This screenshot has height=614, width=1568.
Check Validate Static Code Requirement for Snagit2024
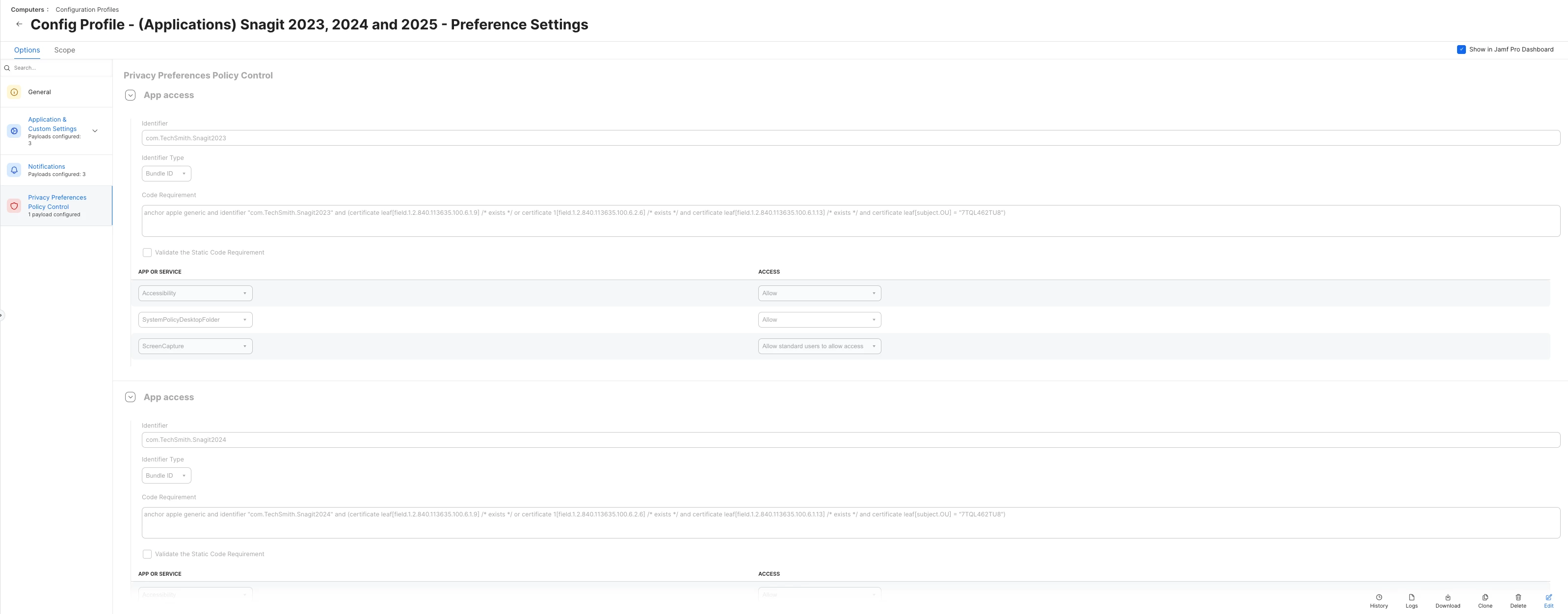pyautogui.click(x=147, y=554)
